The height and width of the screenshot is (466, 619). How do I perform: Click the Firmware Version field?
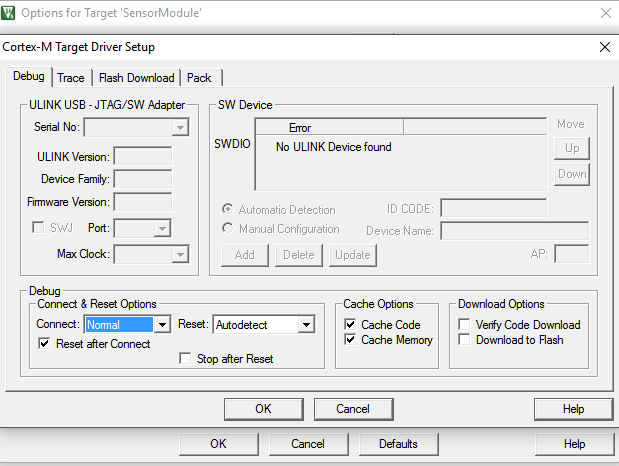[x=143, y=202]
